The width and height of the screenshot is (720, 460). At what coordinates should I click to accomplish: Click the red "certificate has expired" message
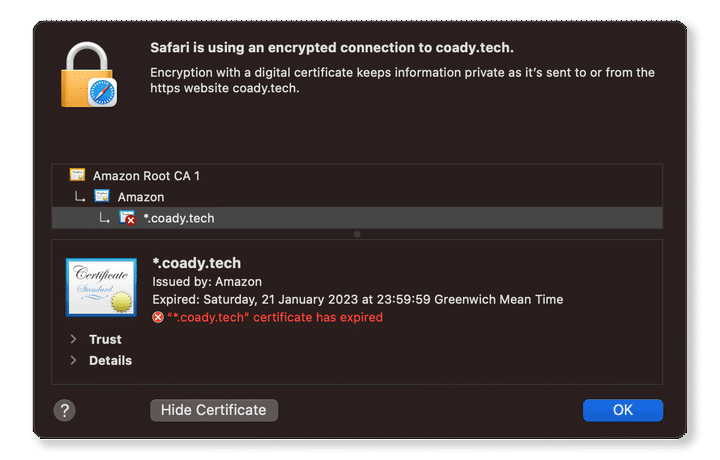(275, 317)
